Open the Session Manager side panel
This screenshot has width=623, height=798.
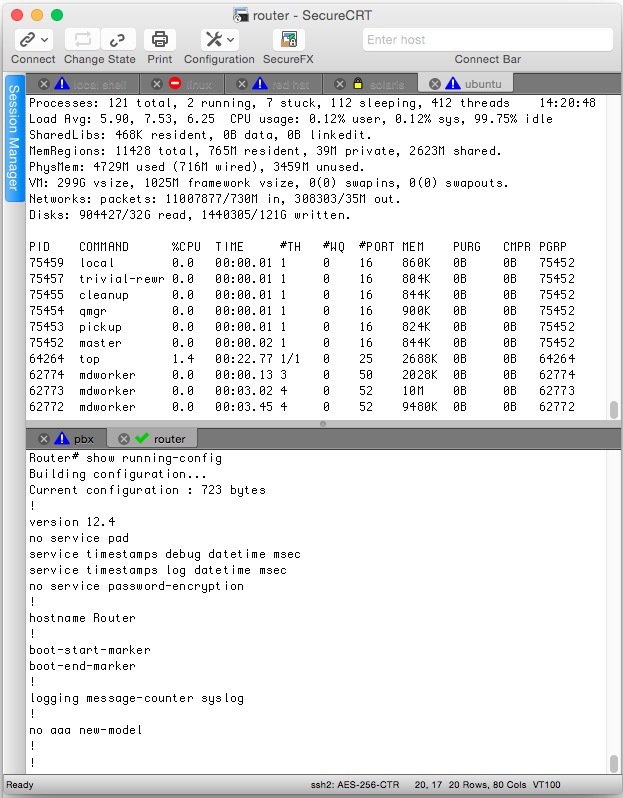14,137
